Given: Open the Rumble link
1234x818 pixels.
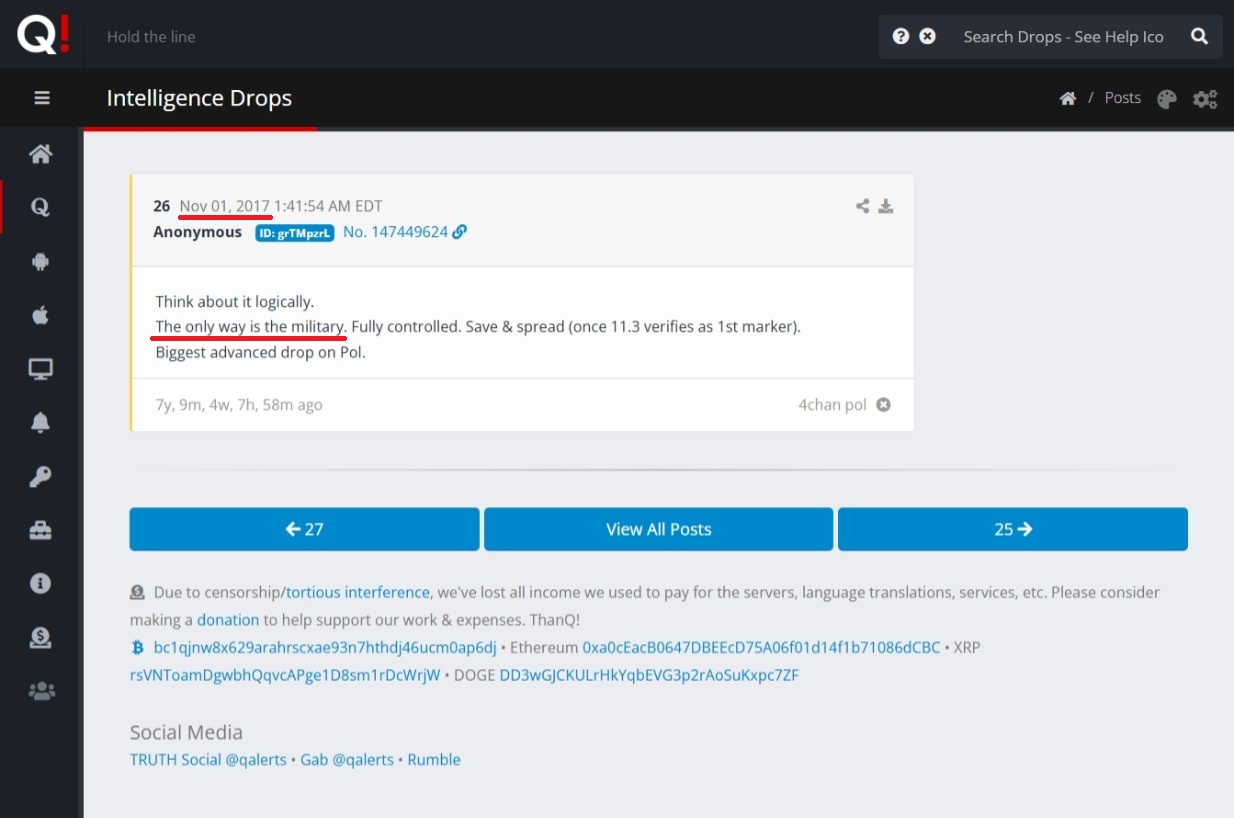Looking at the screenshot, I should [434, 760].
